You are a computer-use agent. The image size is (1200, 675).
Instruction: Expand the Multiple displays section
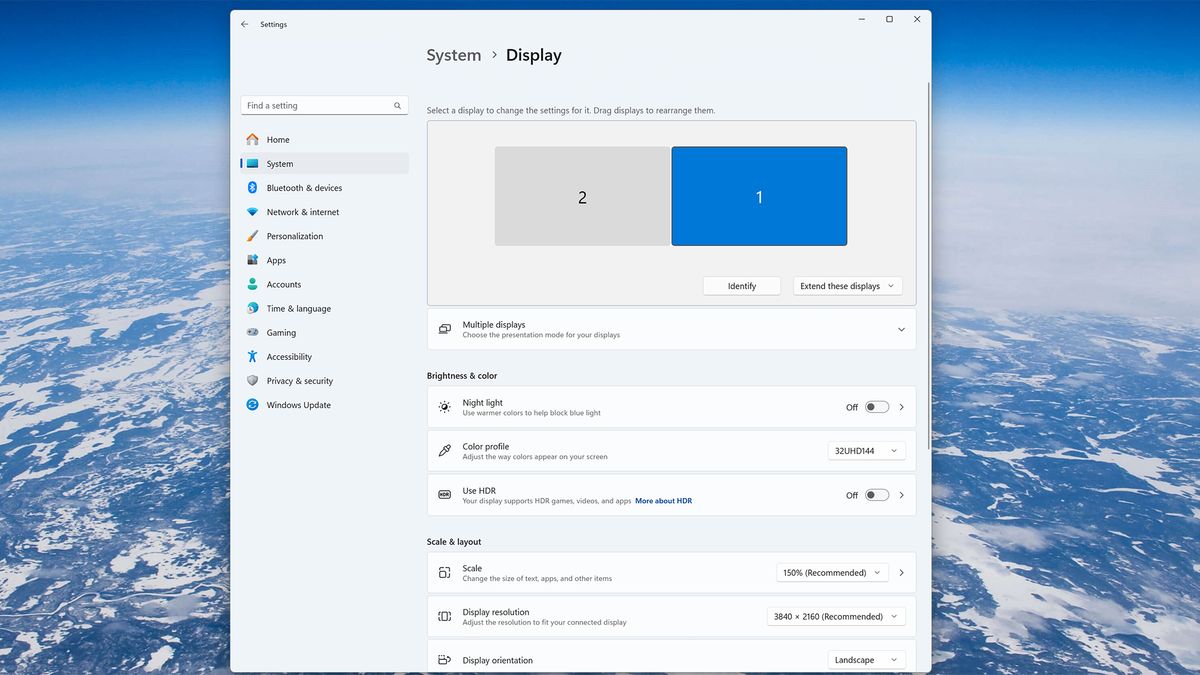click(899, 328)
